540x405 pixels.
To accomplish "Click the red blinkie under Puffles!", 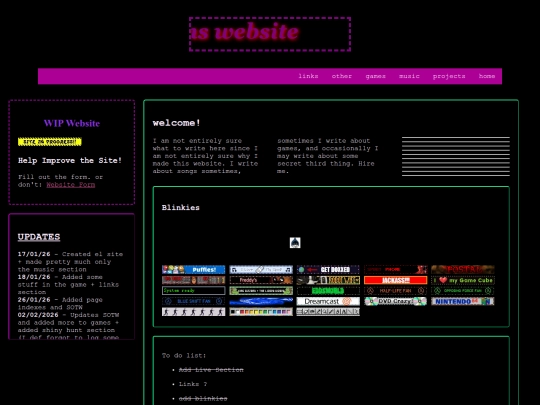I will point(194,280).
